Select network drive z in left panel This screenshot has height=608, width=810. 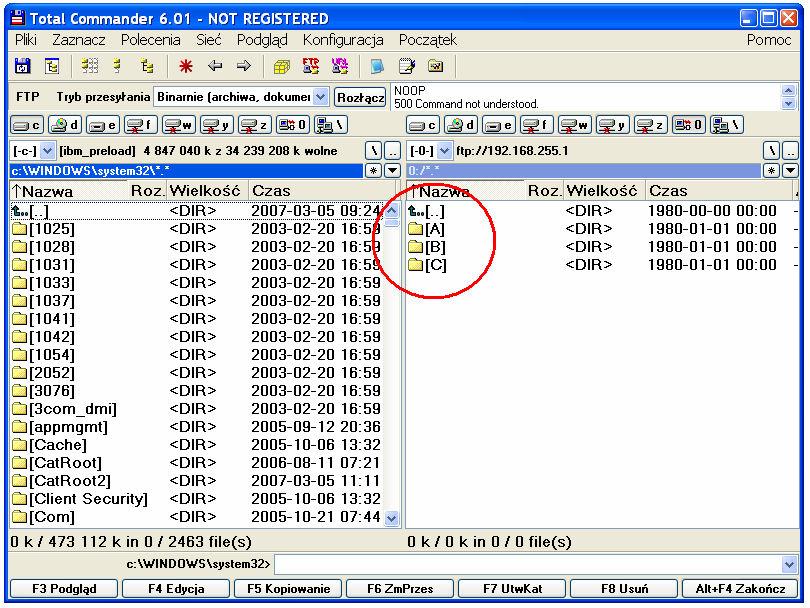255,125
